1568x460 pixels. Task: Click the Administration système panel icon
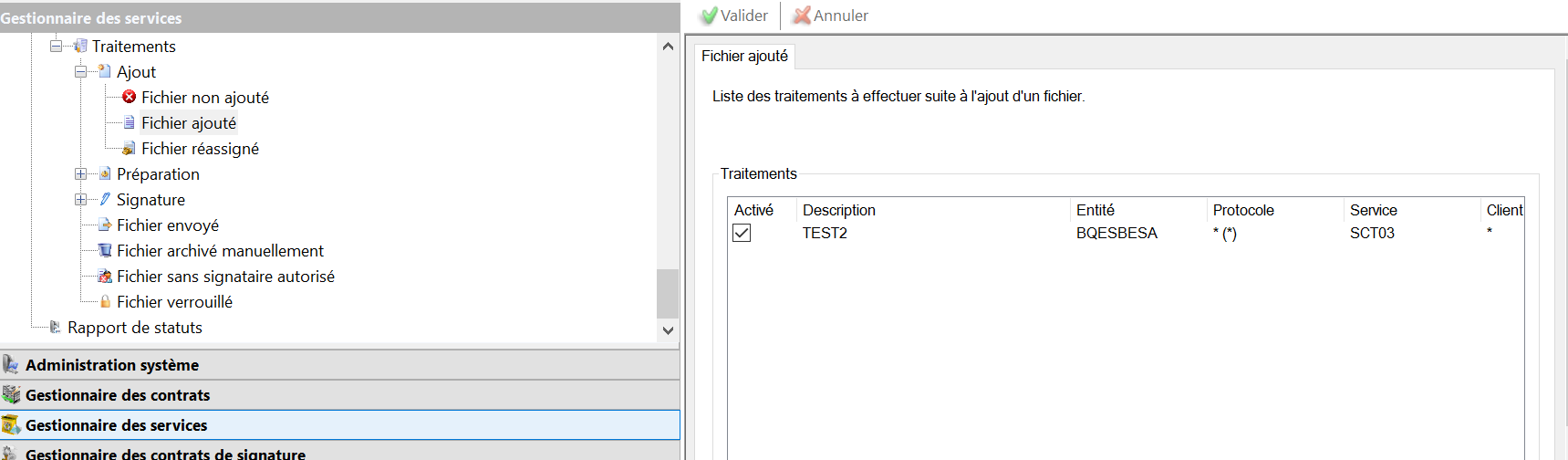point(11,365)
